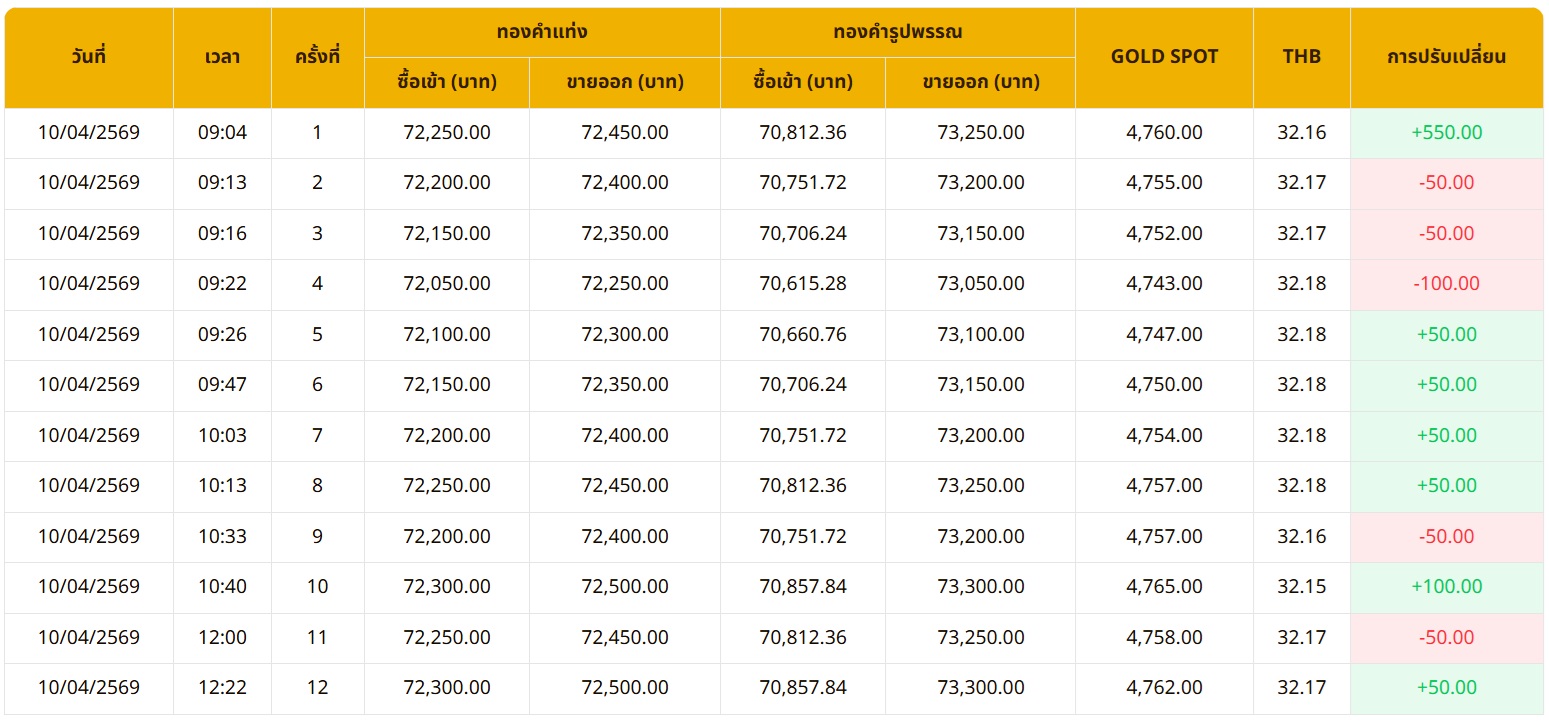Click the เวลา column header
Image resolution: width=1549 pixels, height=723 pixels.
tap(222, 57)
